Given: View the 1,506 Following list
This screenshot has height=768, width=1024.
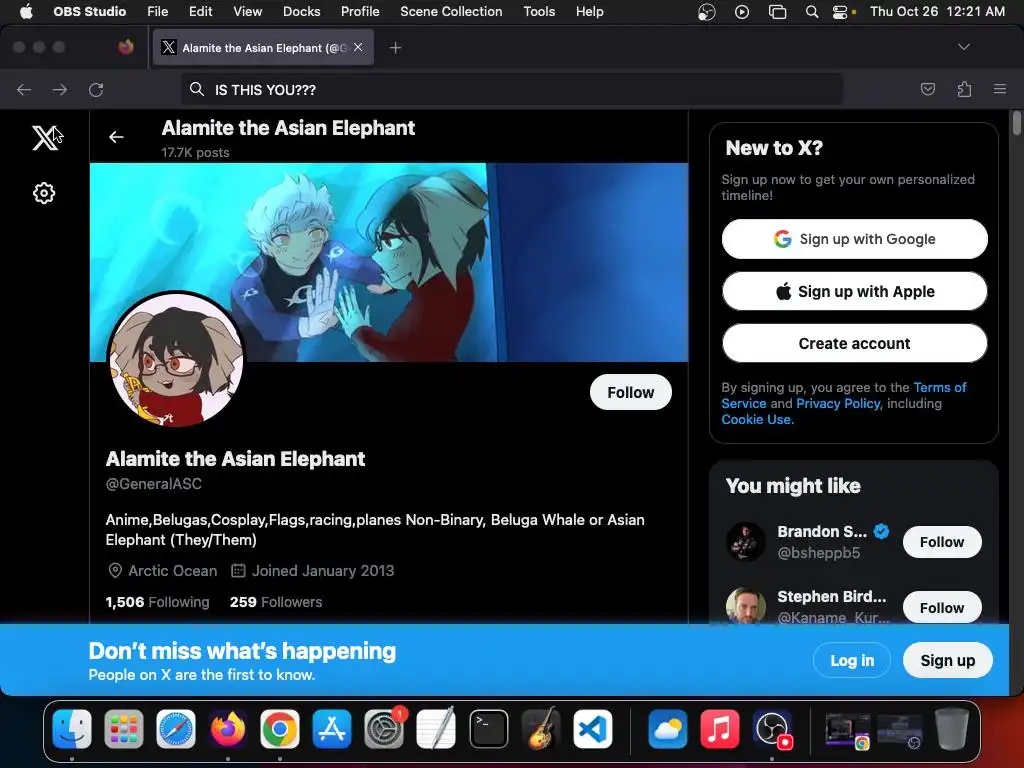Looking at the screenshot, I should (x=157, y=602).
